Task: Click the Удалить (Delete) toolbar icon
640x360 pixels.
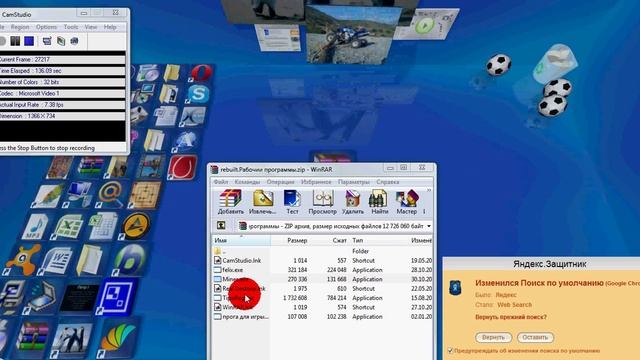Action: pyautogui.click(x=352, y=202)
